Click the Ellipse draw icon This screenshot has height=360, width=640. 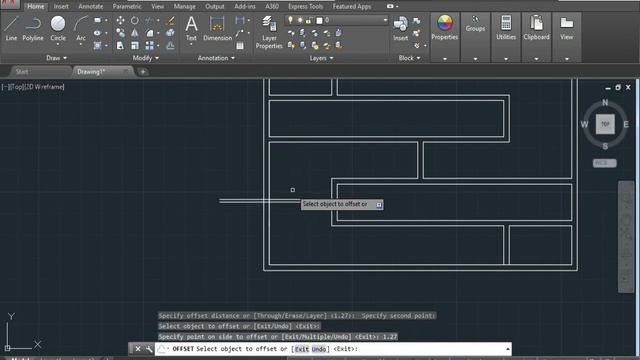click(97, 33)
